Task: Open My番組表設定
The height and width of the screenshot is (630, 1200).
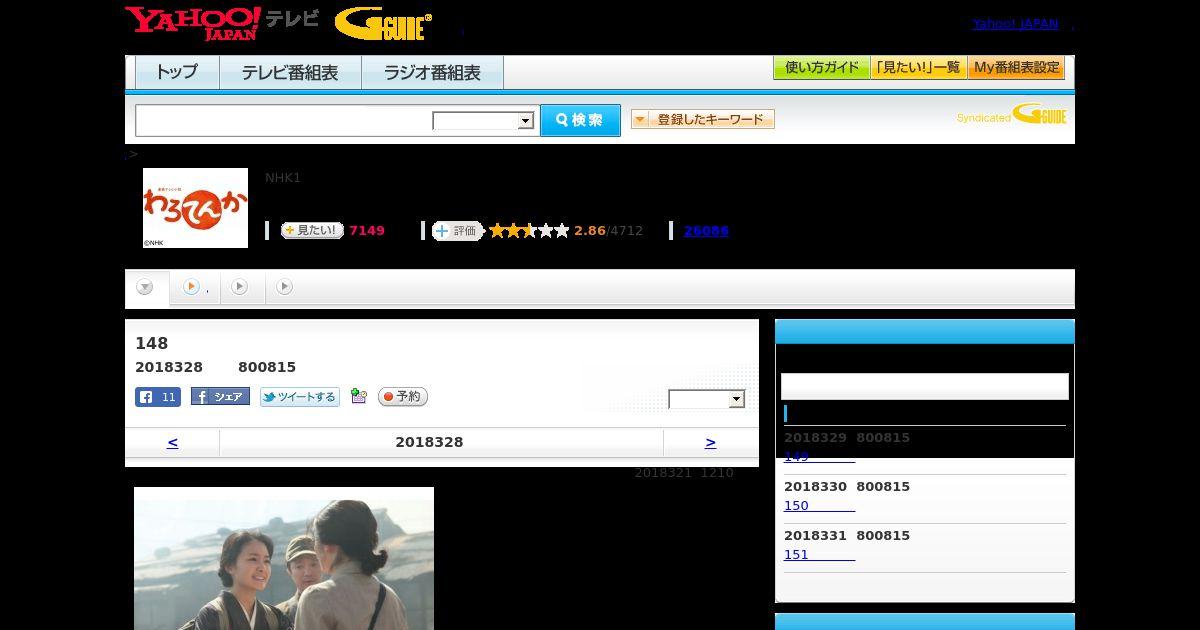Action: pyautogui.click(x=1016, y=68)
